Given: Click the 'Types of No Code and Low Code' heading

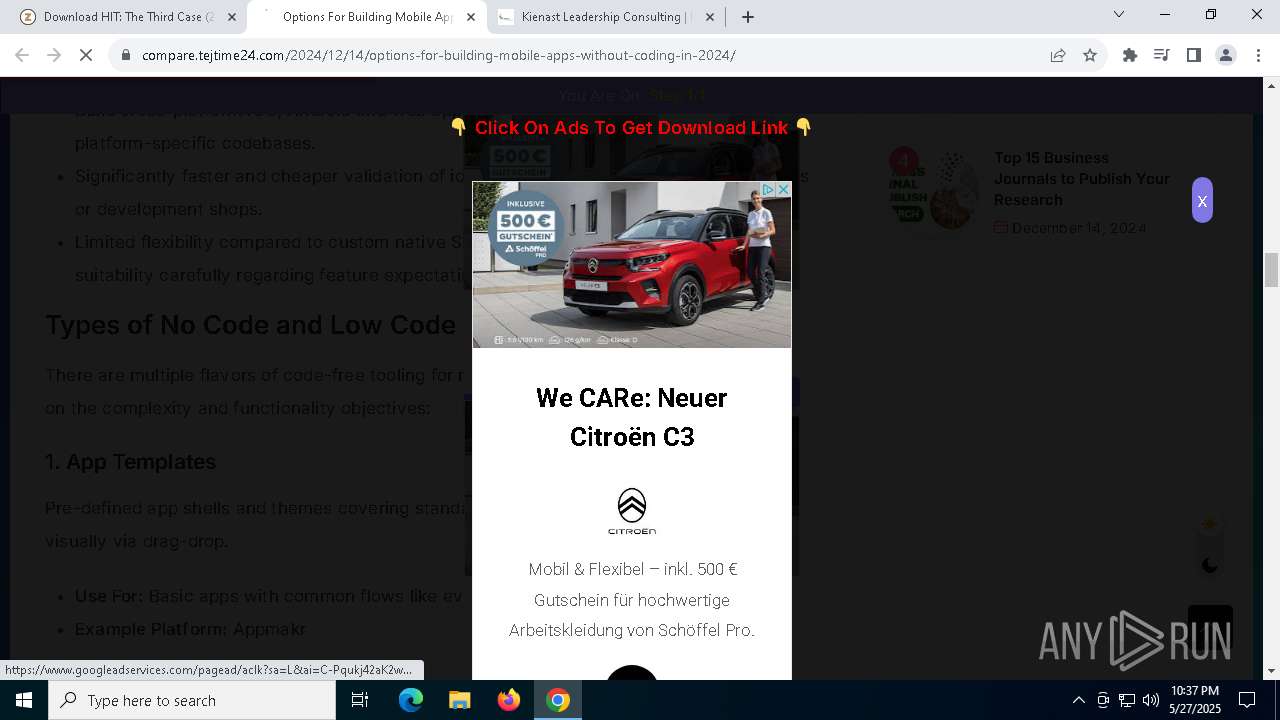Looking at the screenshot, I should (250, 325).
